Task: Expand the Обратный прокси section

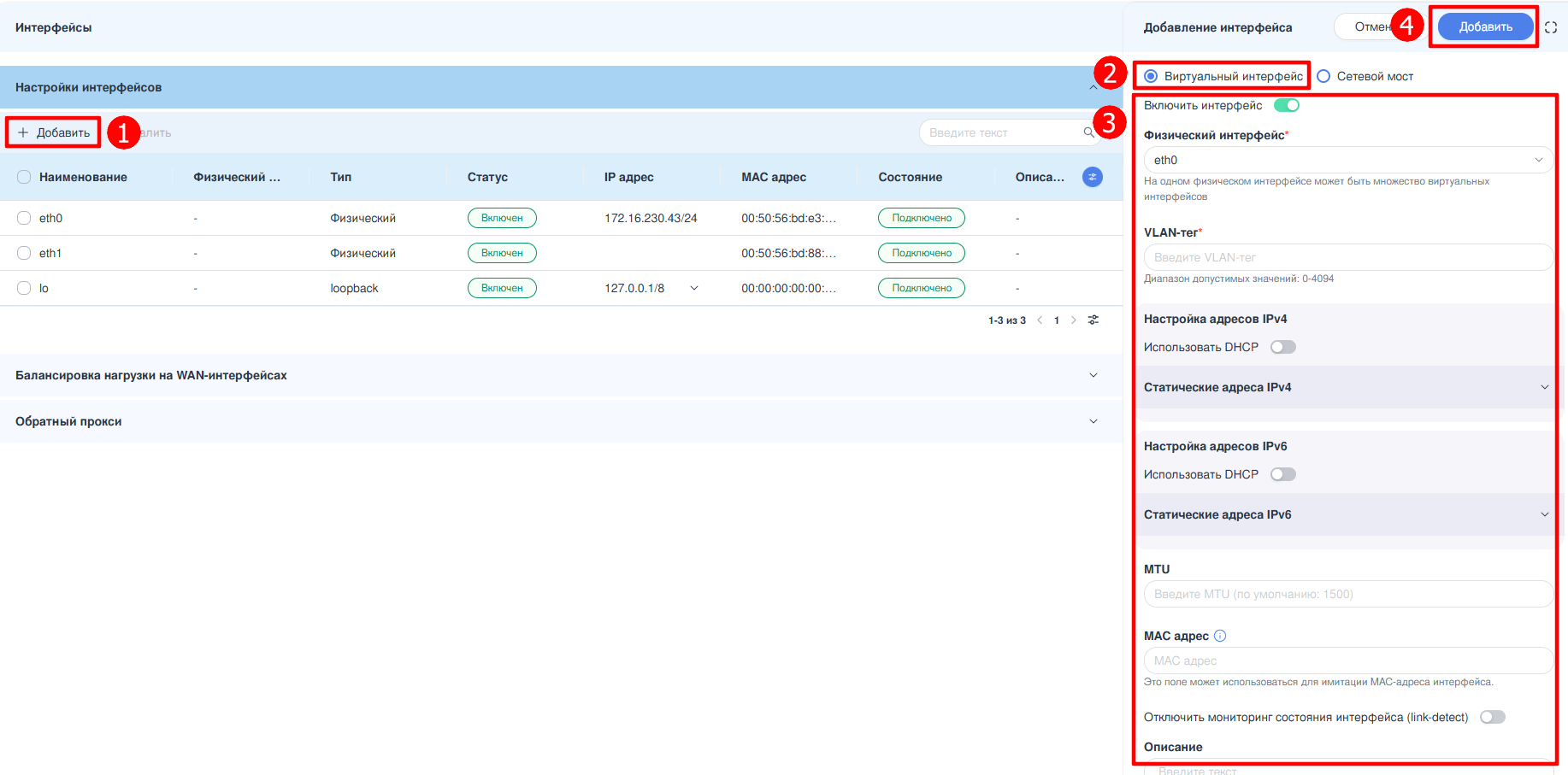Action: coord(1093,421)
